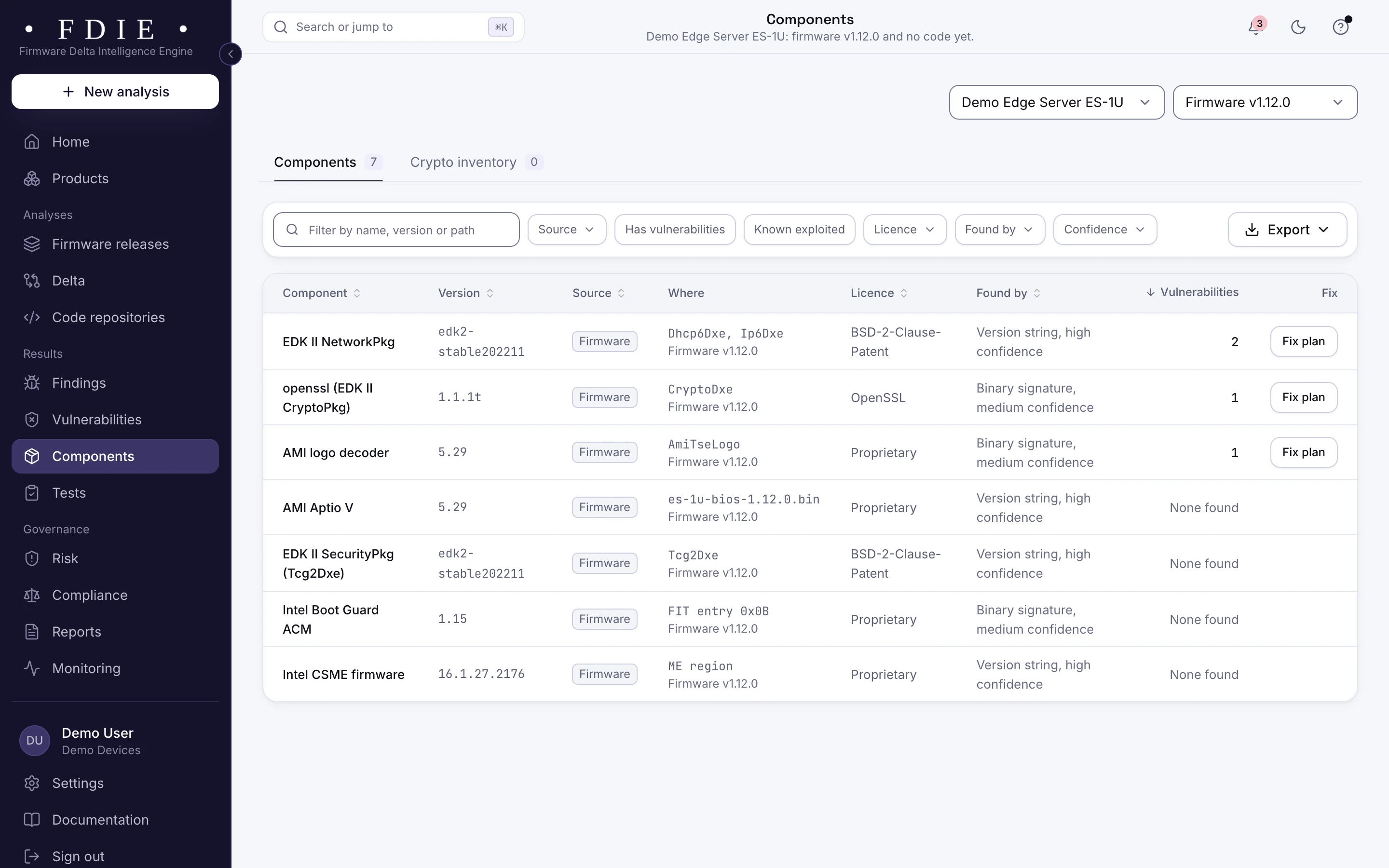Switch to the Crypto inventory tab
This screenshot has width=1389, height=868.
coord(477,163)
